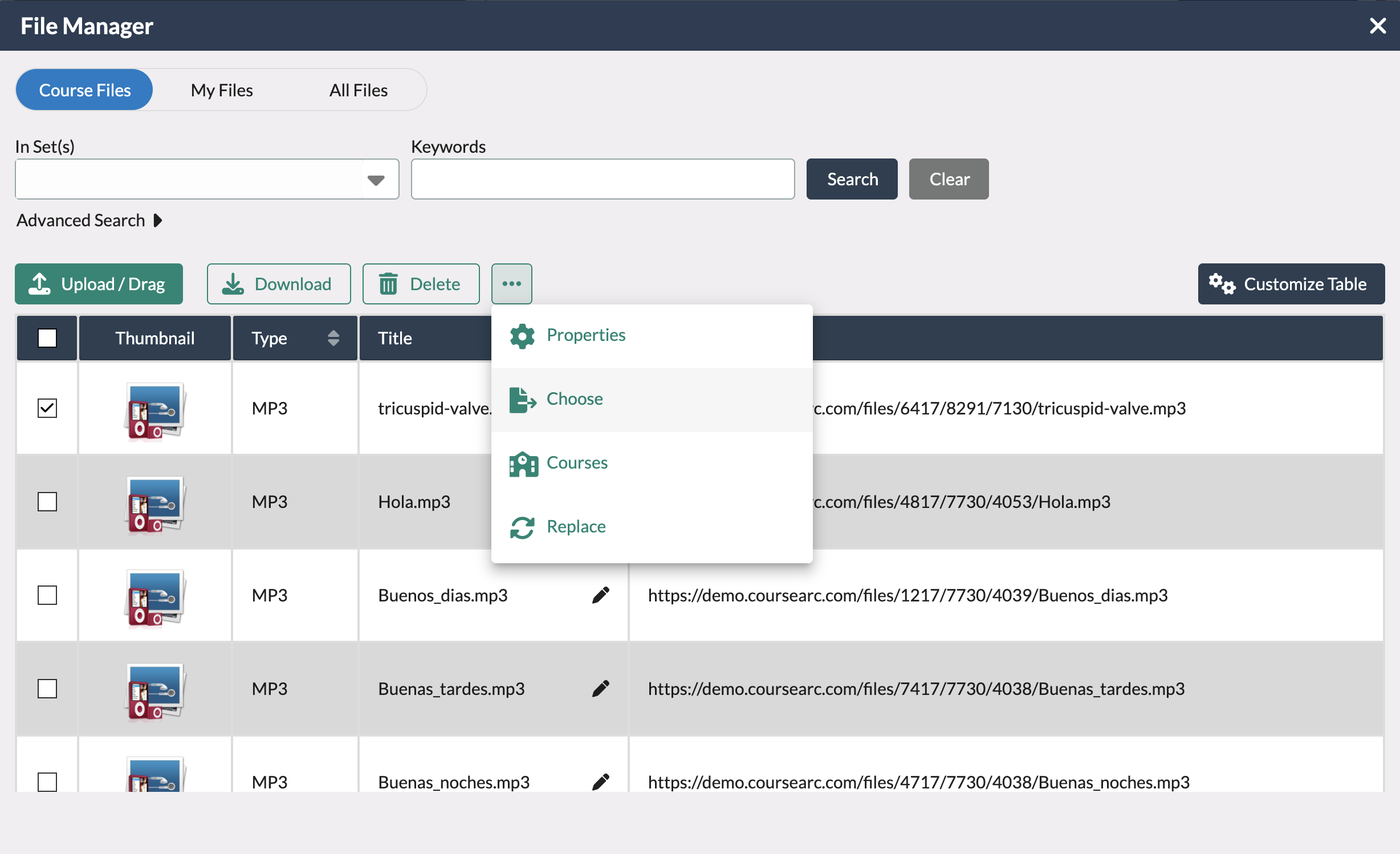
Task: Focus the Keywords input field
Action: tap(603, 179)
